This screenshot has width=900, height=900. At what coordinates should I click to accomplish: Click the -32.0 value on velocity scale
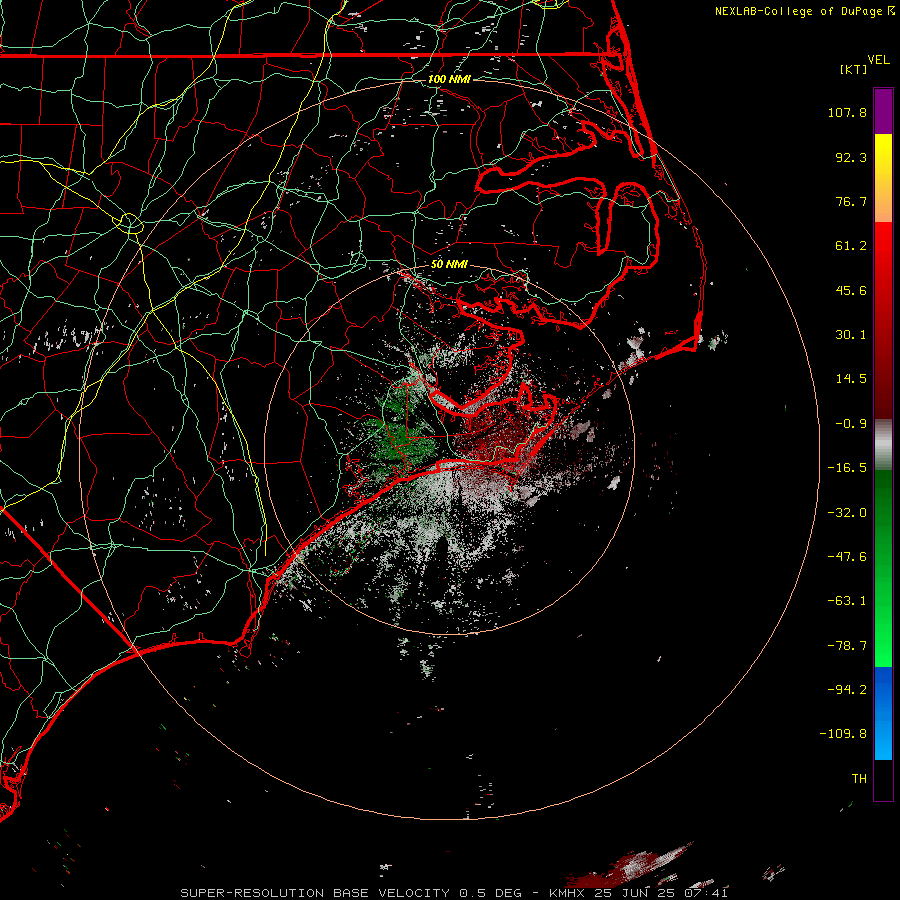click(x=847, y=513)
